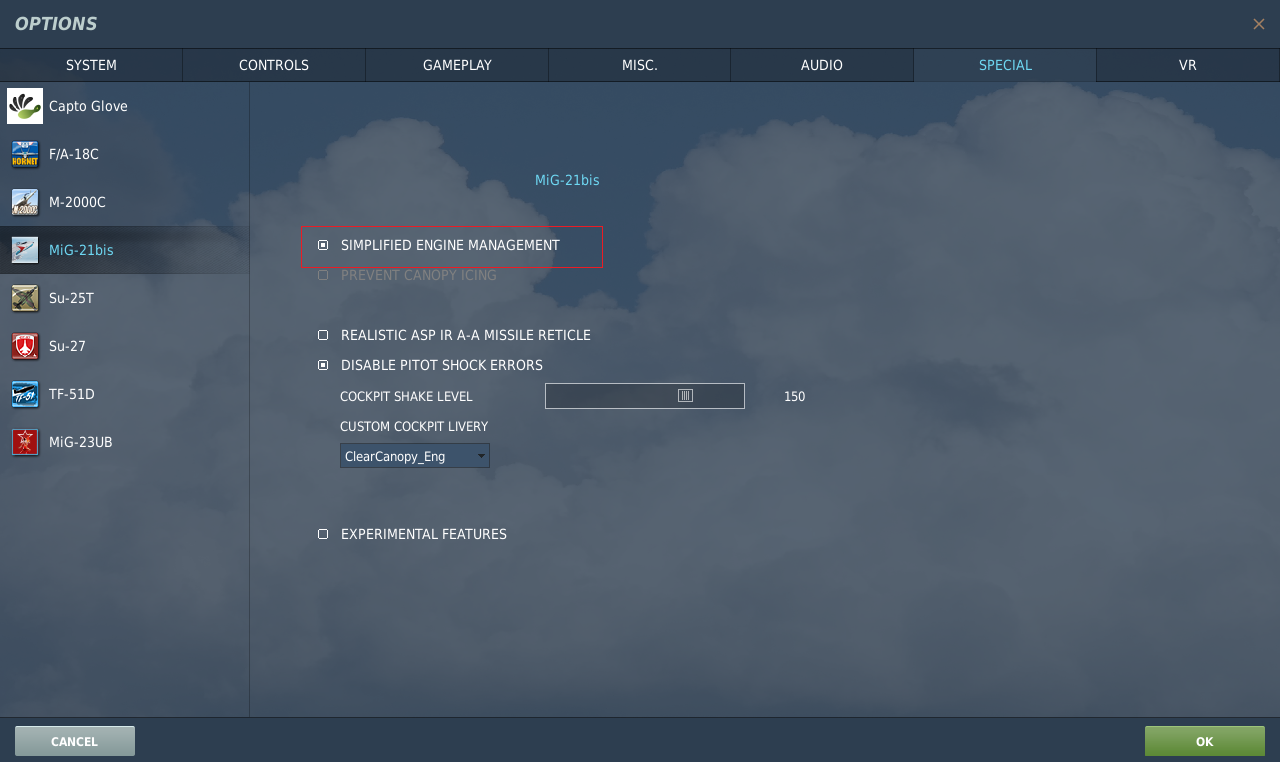The width and height of the screenshot is (1280, 762).
Task: Switch to the System tab
Action: (x=91, y=65)
